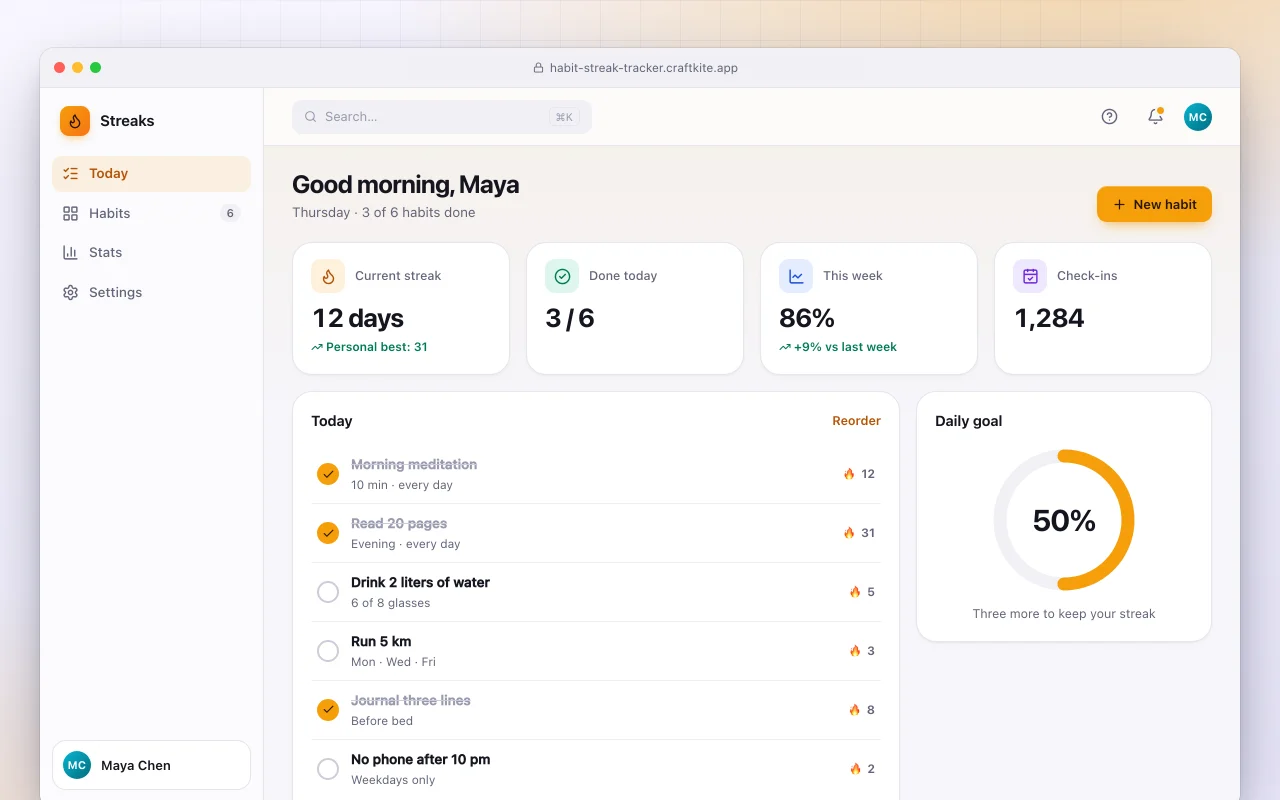The image size is (1280, 800).
Task: Mark Drink 2 liters of water done
Action: 328,592
